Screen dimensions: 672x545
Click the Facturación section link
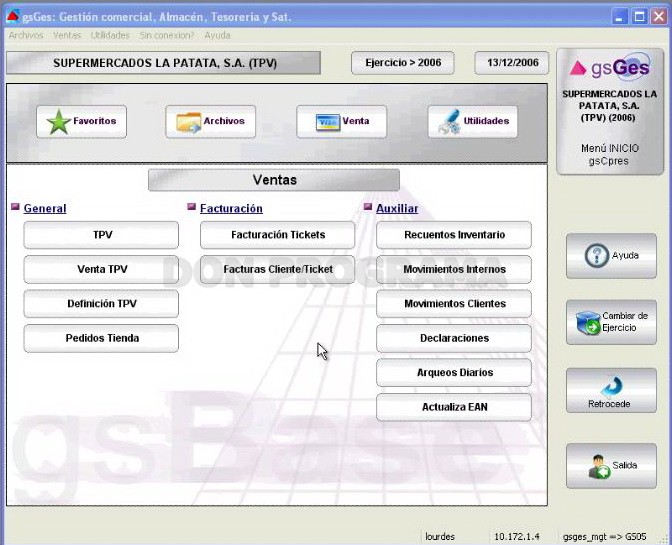point(231,208)
